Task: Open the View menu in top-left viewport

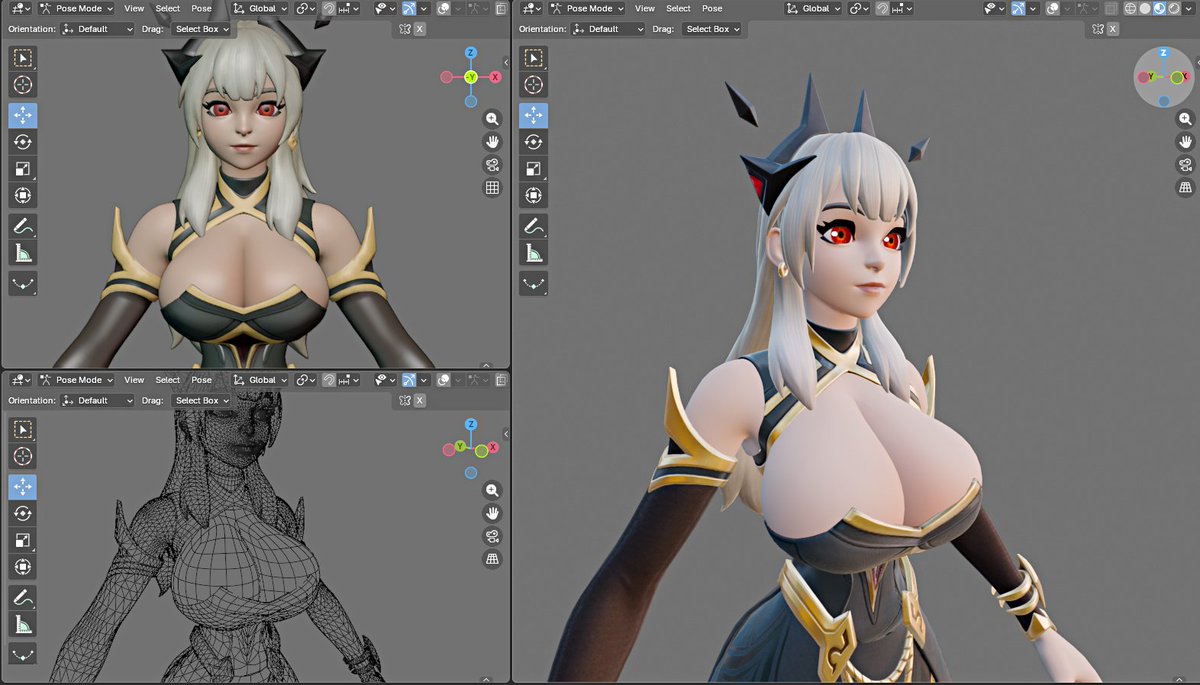Action: [134, 8]
